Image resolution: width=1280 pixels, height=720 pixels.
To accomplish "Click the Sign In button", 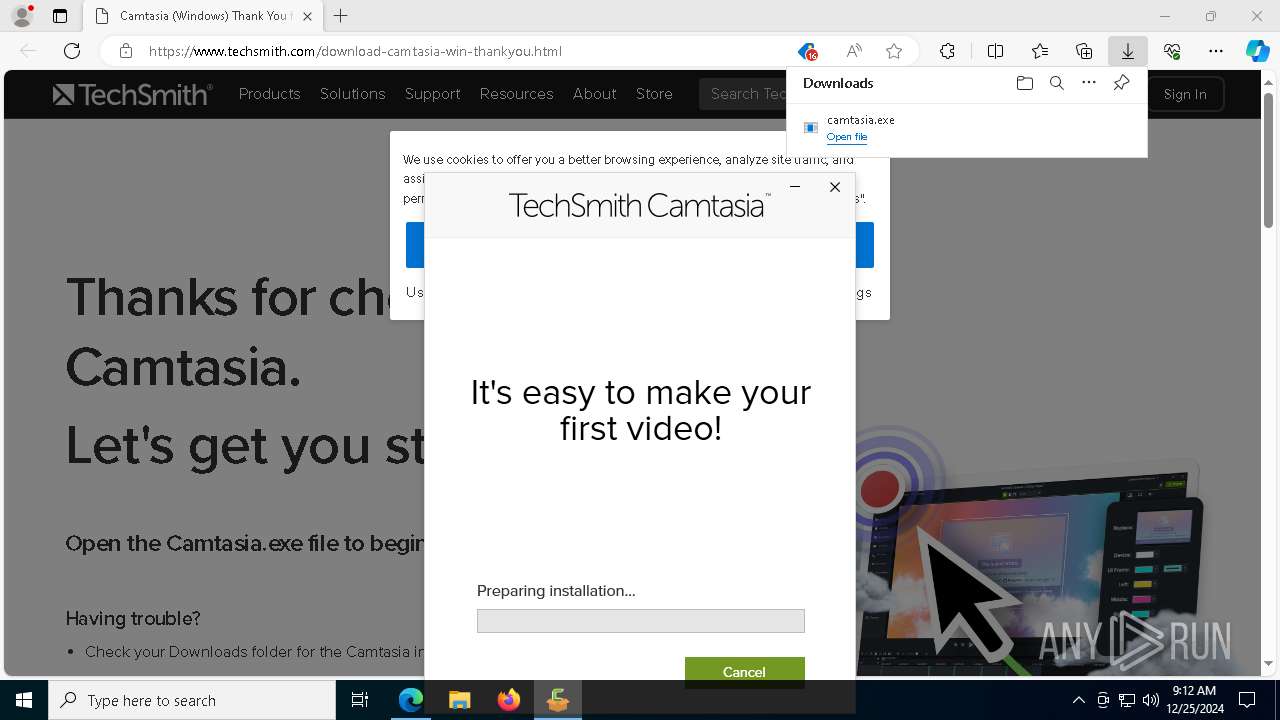I will (x=1185, y=94).
